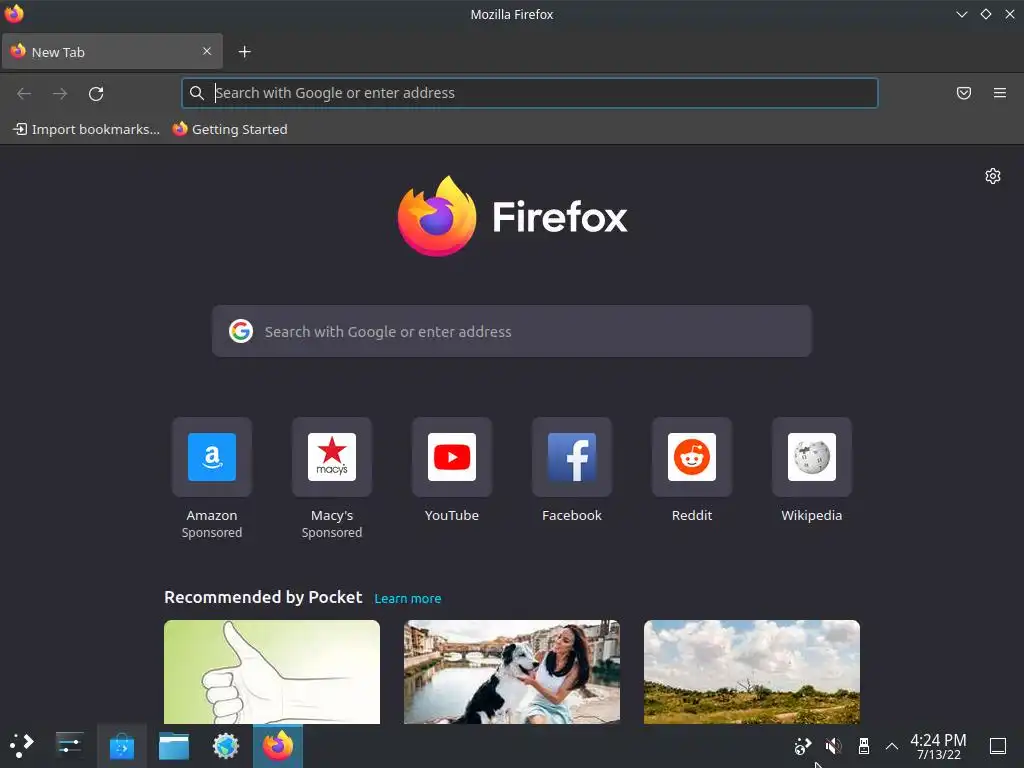The width and height of the screenshot is (1024, 768).
Task: Click the Show Desktop button
Action: pyautogui.click(x=998, y=746)
